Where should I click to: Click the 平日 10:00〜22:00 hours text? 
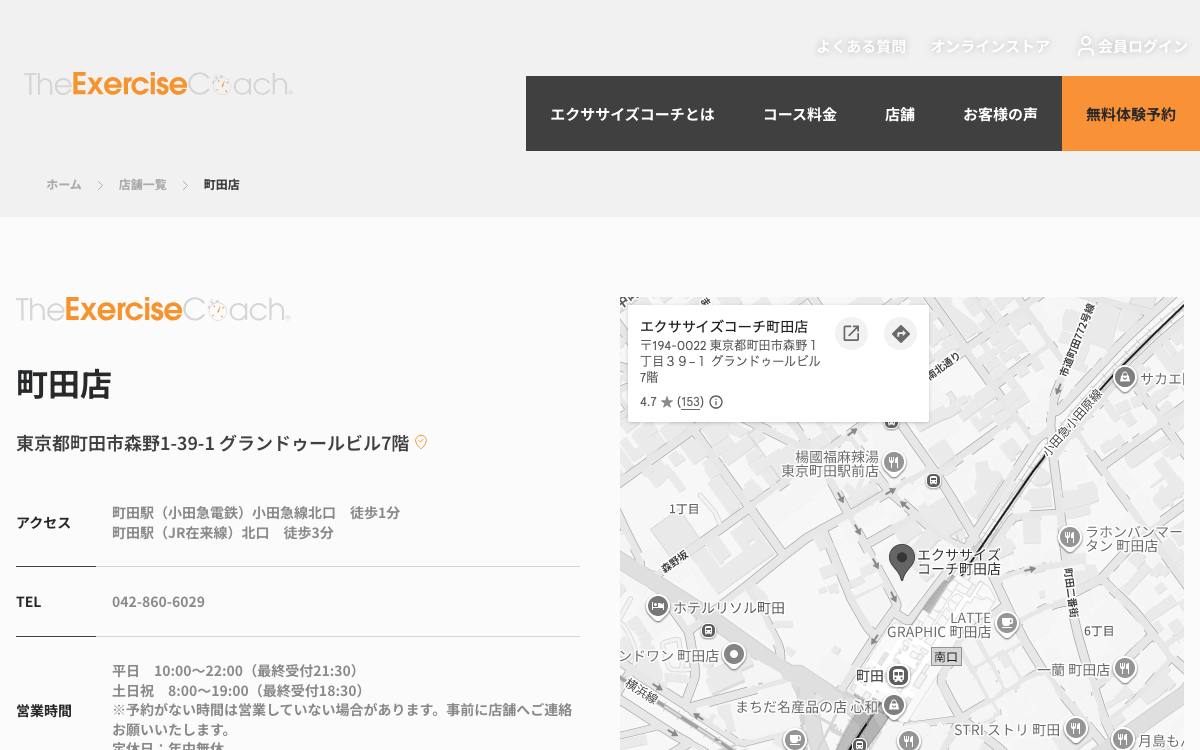tap(235, 671)
